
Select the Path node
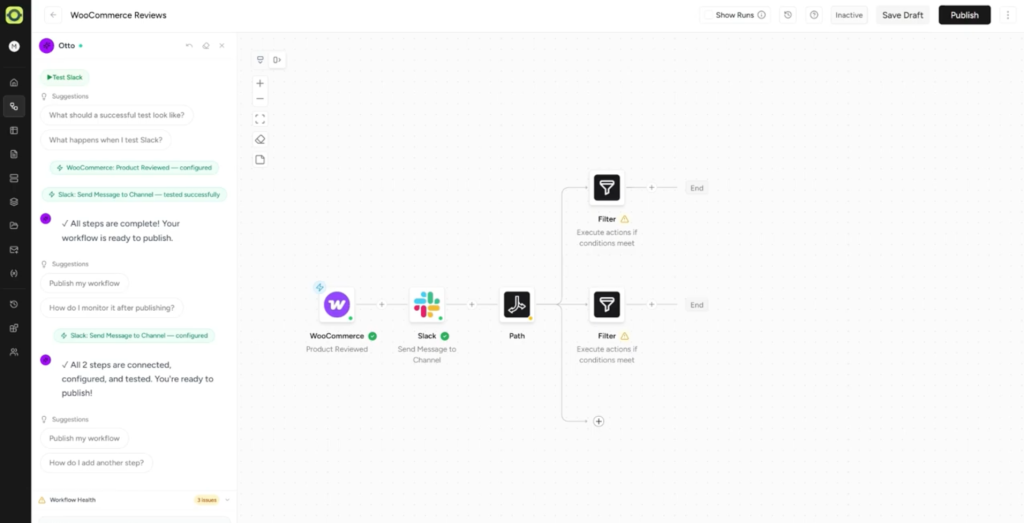pyautogui.click(x=517, y=305)
